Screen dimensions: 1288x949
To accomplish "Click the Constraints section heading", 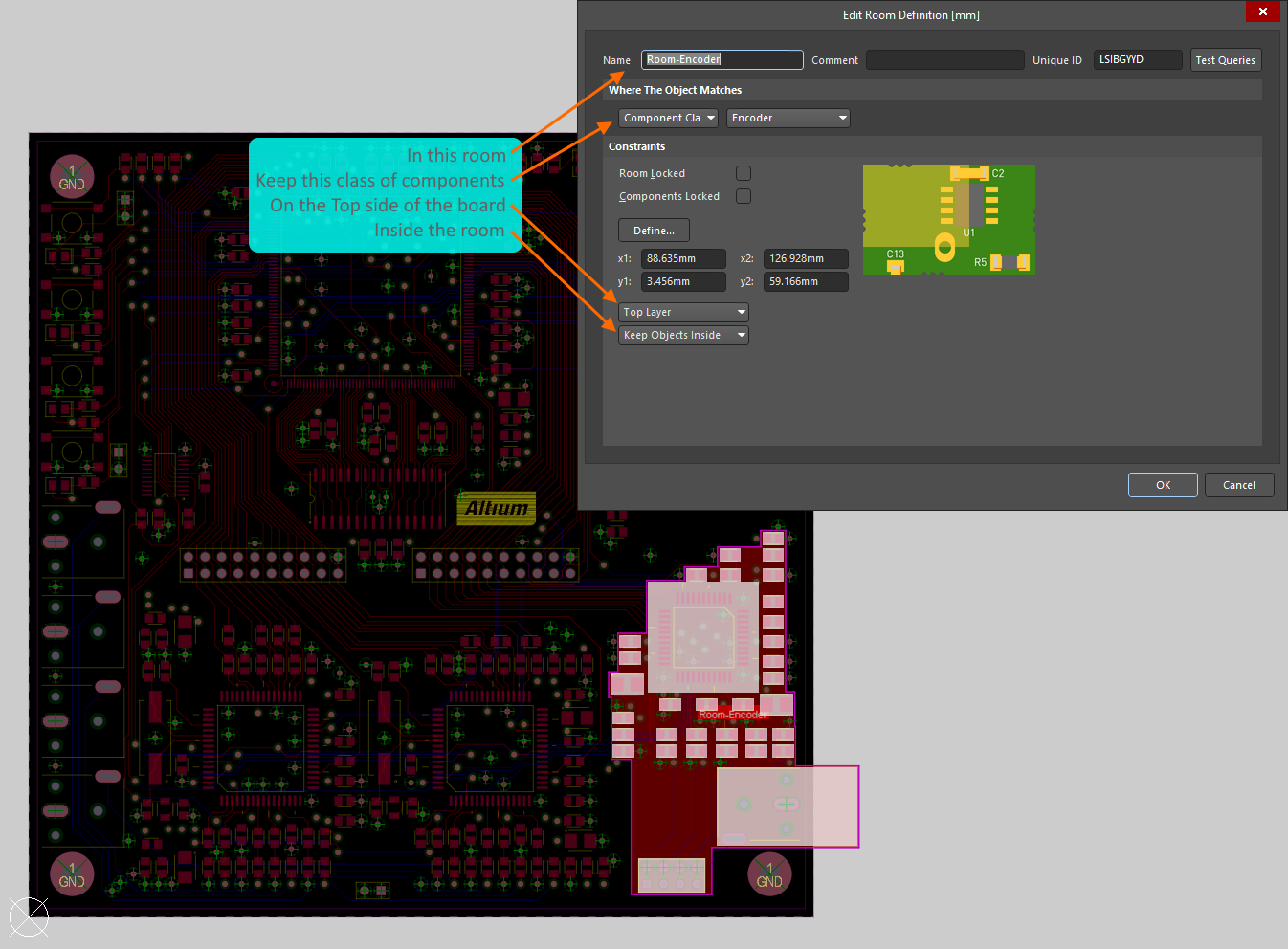I will (636, 146).
